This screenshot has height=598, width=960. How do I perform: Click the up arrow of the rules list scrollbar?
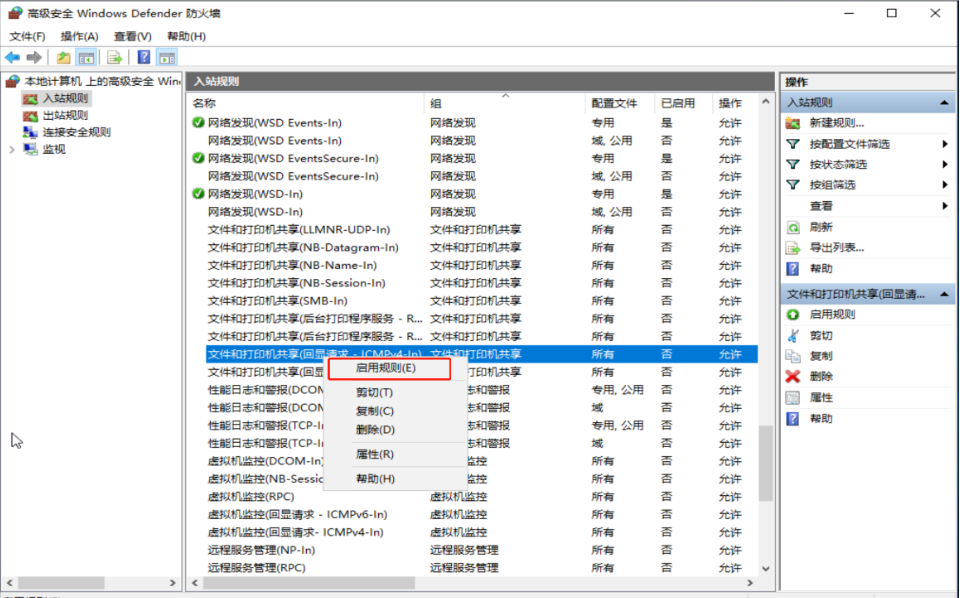tap(765, 102)
